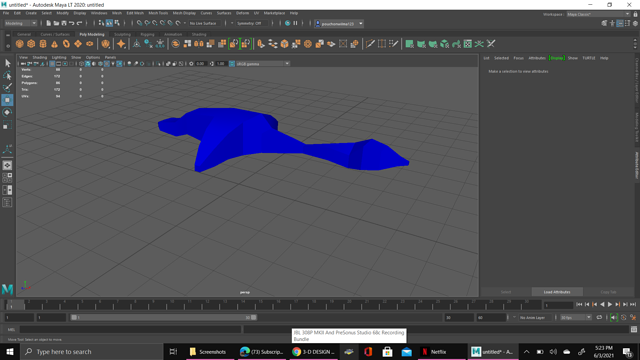
Task: Create a polygon cylinder from the shelf
Action: [x=43, y=44]
